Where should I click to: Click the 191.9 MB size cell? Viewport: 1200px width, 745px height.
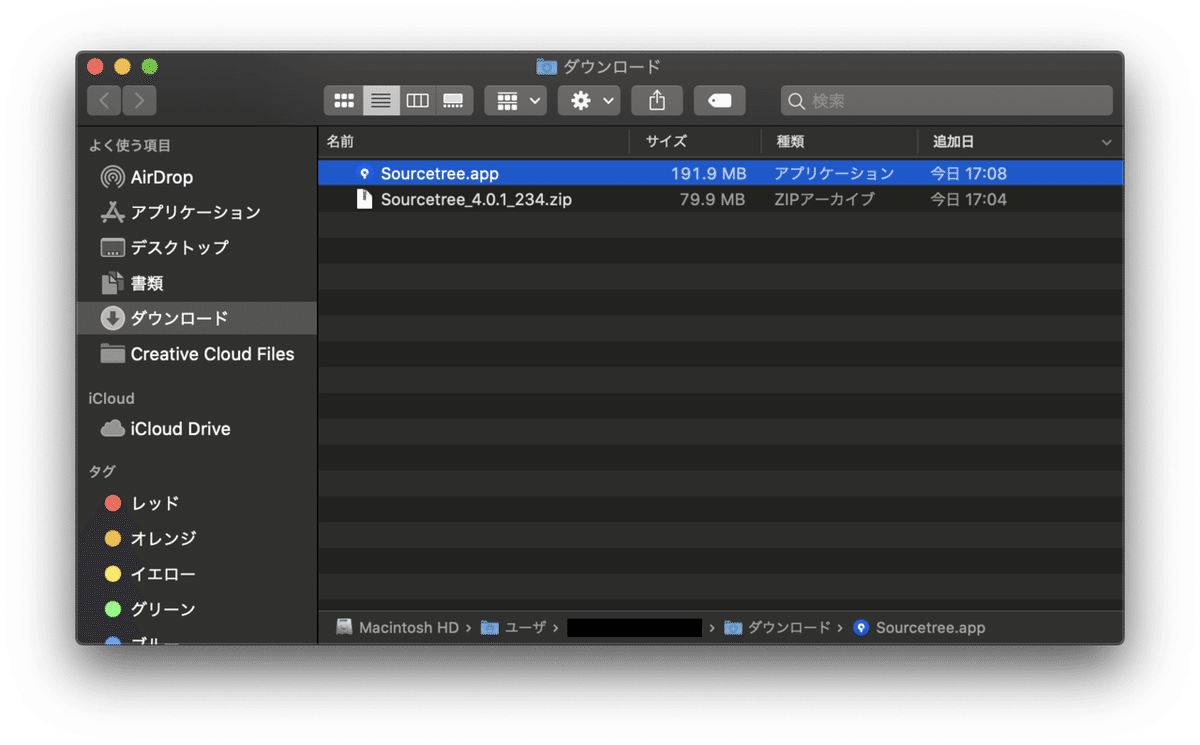(708, 173)
